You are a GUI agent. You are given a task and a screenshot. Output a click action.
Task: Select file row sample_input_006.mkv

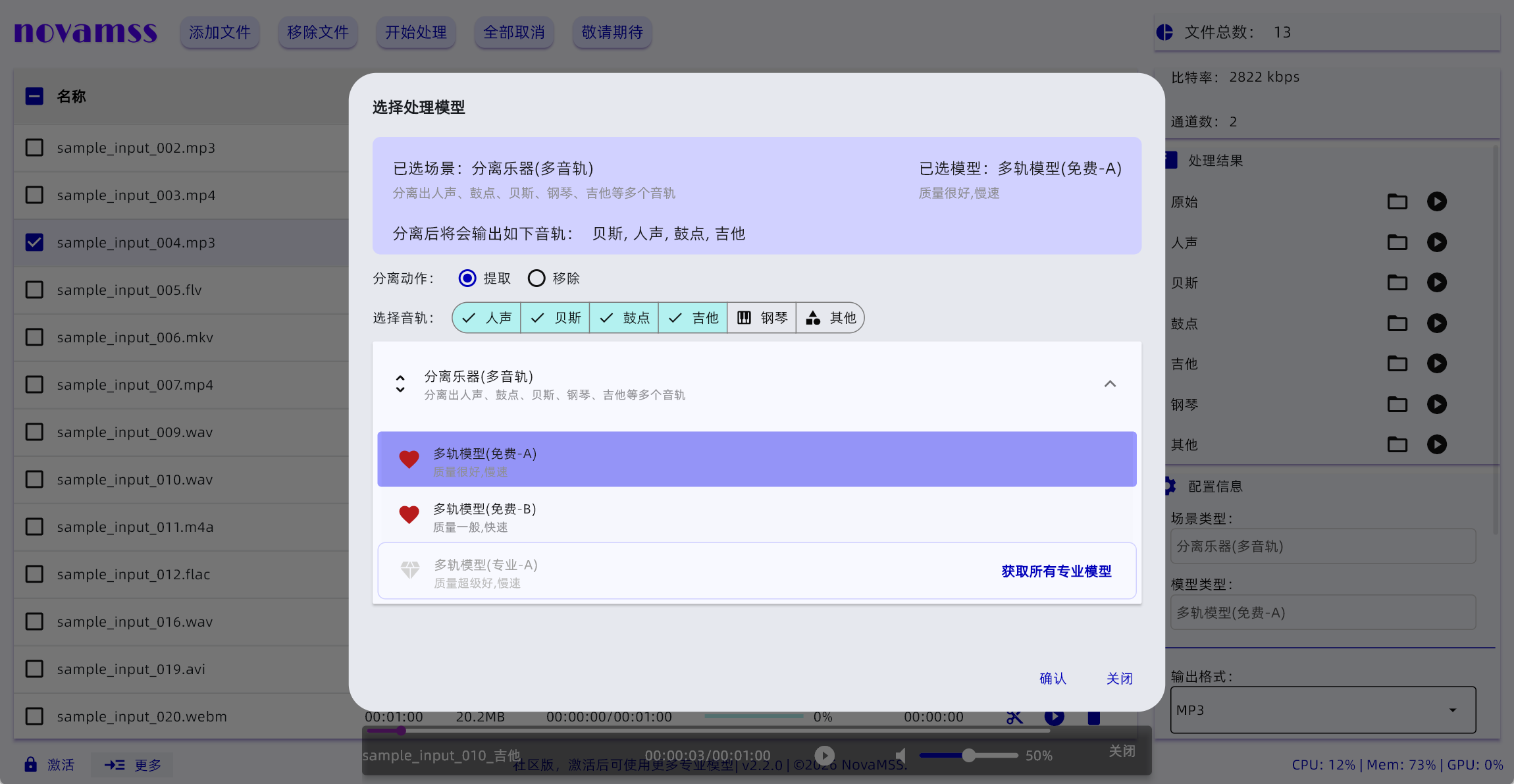(x=181, y=337)
